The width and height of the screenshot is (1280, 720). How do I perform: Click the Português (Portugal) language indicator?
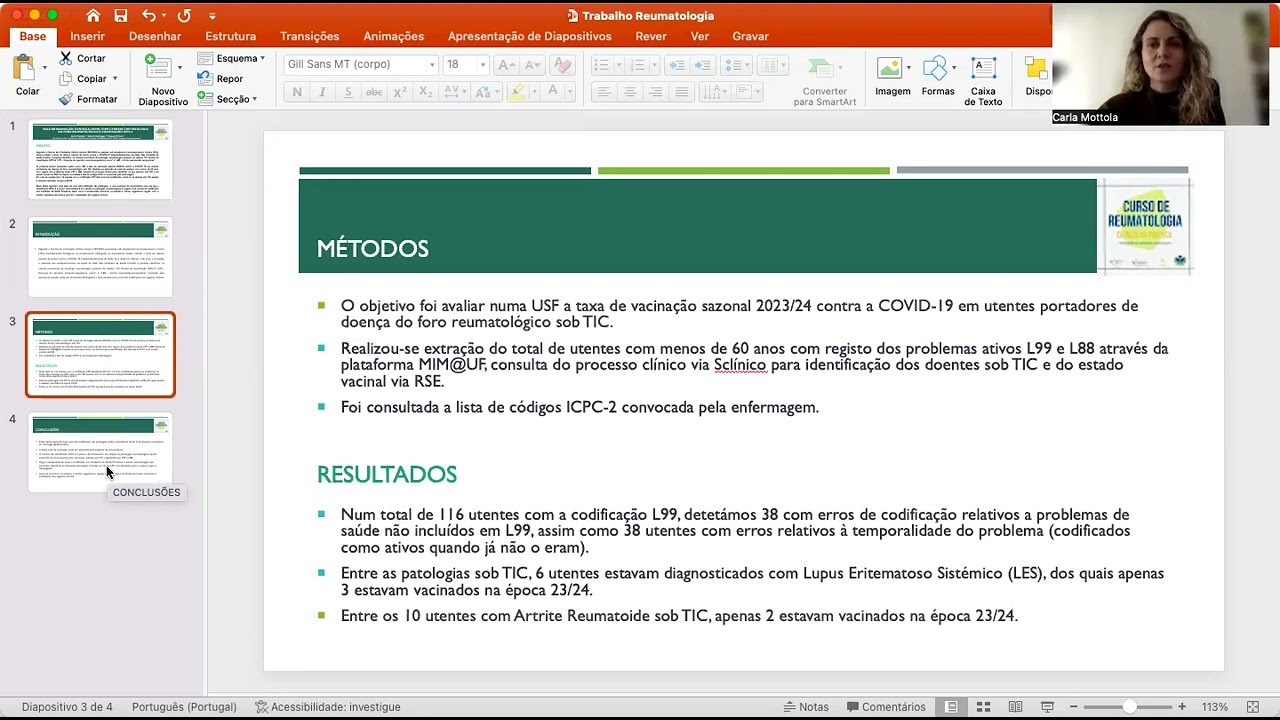[x=184, y=707]
